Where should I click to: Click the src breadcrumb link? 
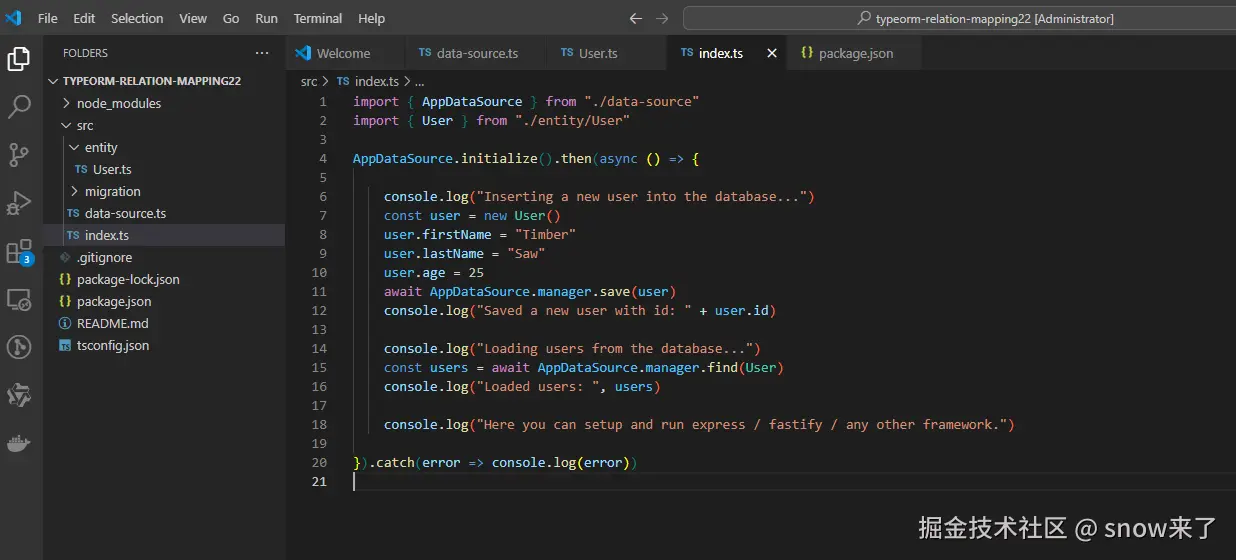[x=309, y=82]
